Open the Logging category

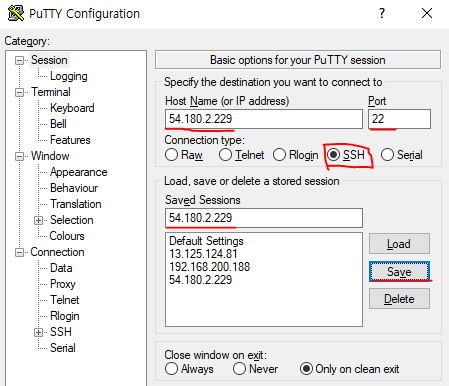(69, 76)
